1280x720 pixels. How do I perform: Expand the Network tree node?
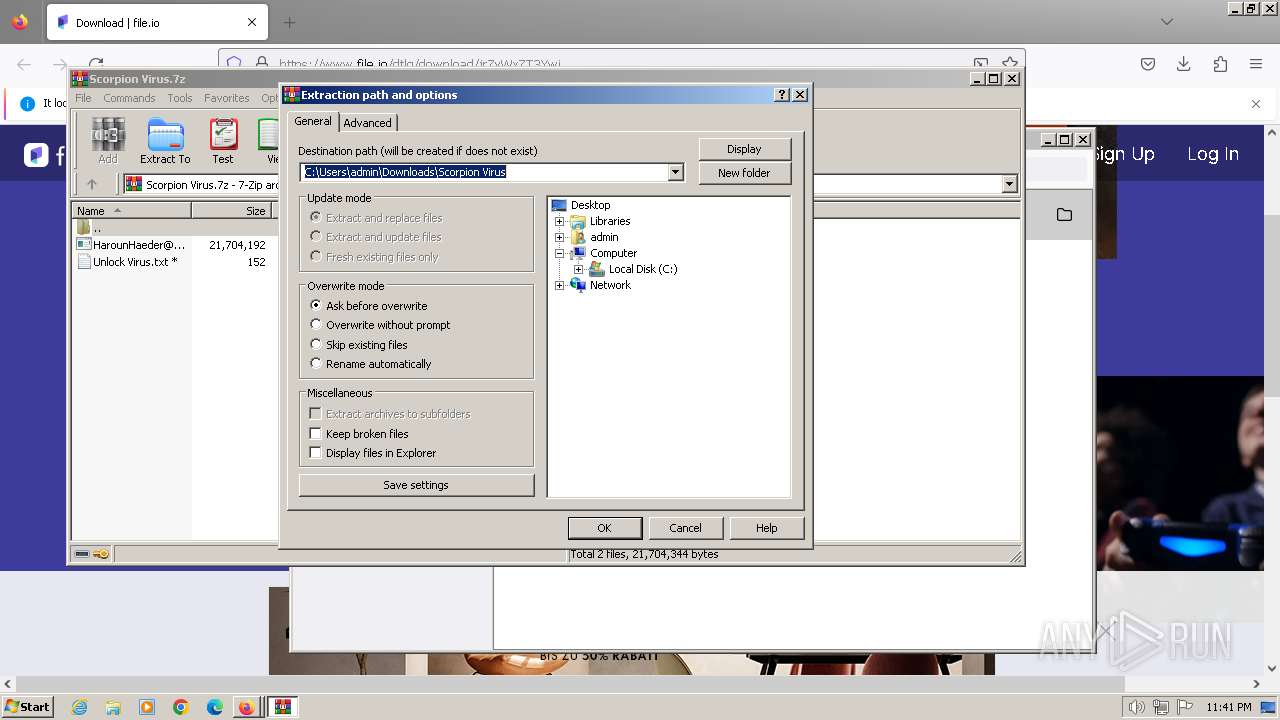tap(560, 285)
